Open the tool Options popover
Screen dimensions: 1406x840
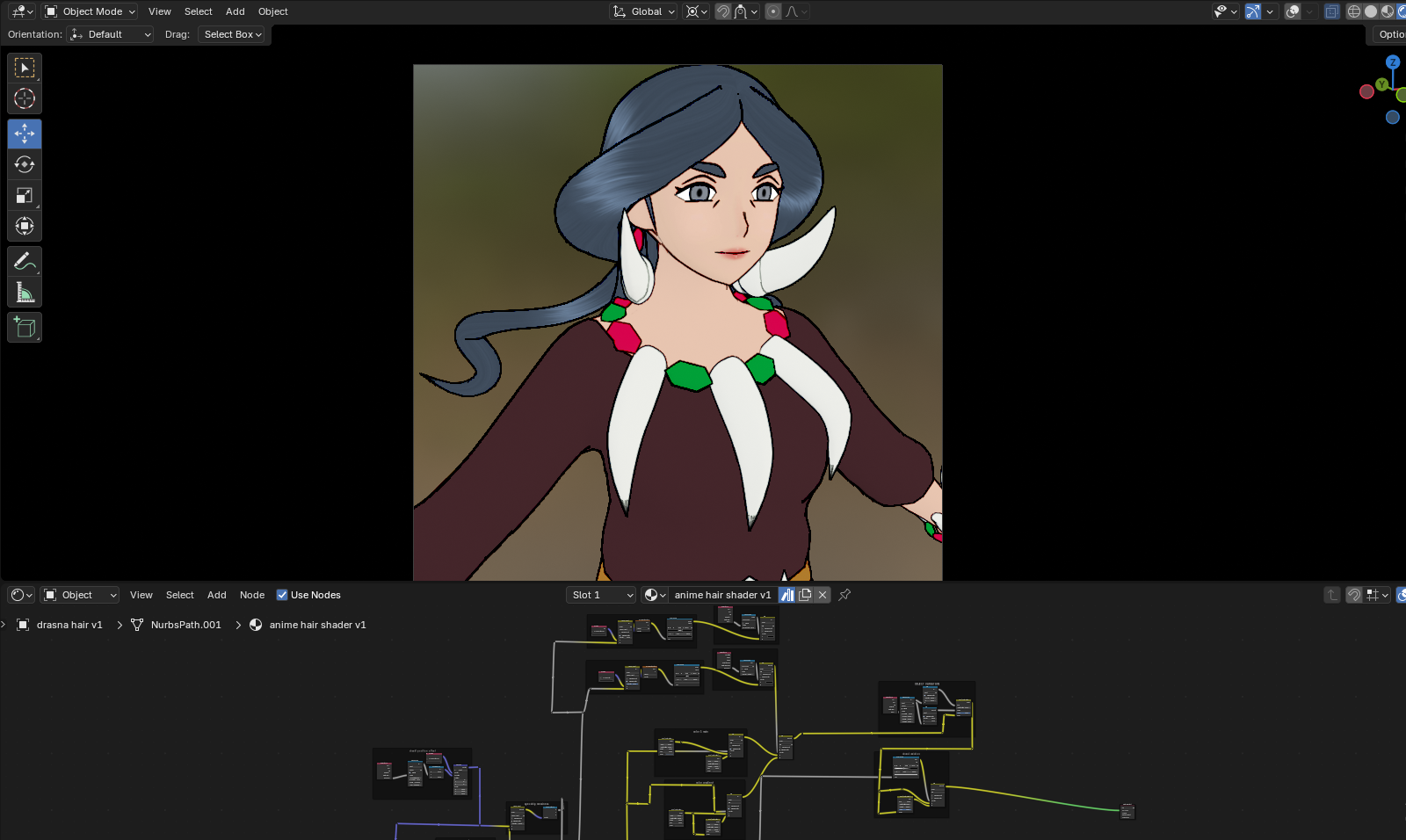1390,34
